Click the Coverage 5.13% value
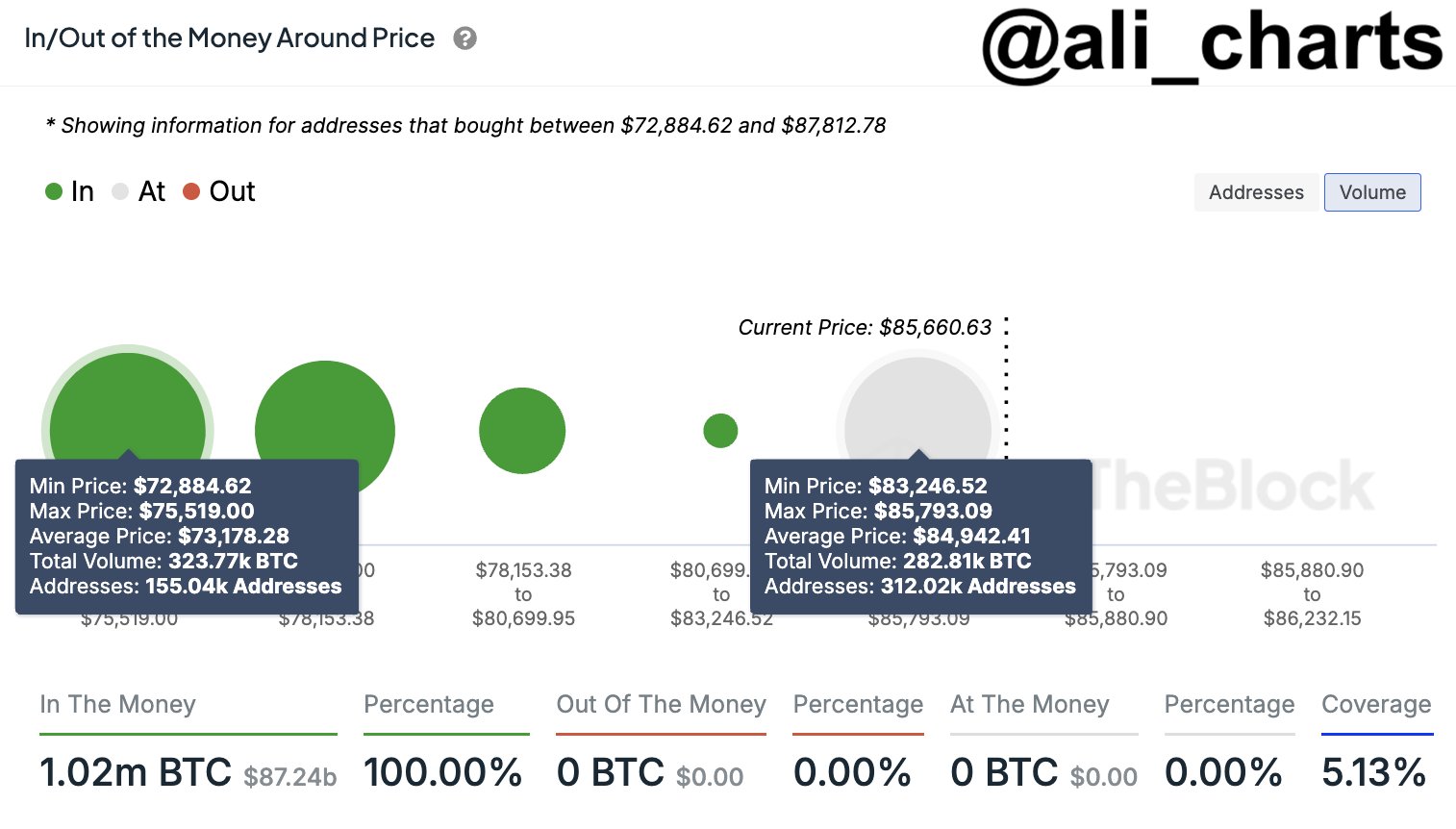The image size is (1456, 829). [1373, 772]
